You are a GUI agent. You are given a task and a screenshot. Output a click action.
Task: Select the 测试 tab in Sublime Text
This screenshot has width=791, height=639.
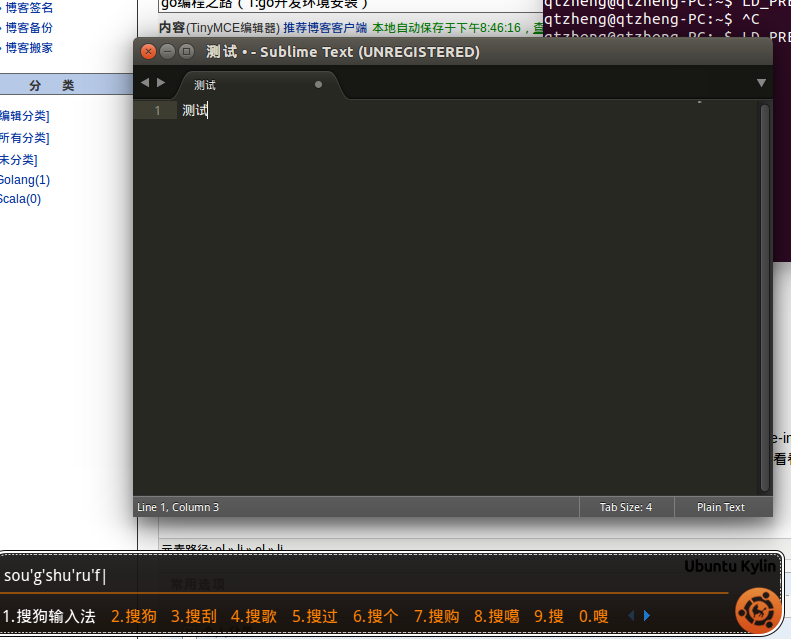point(205,85)
